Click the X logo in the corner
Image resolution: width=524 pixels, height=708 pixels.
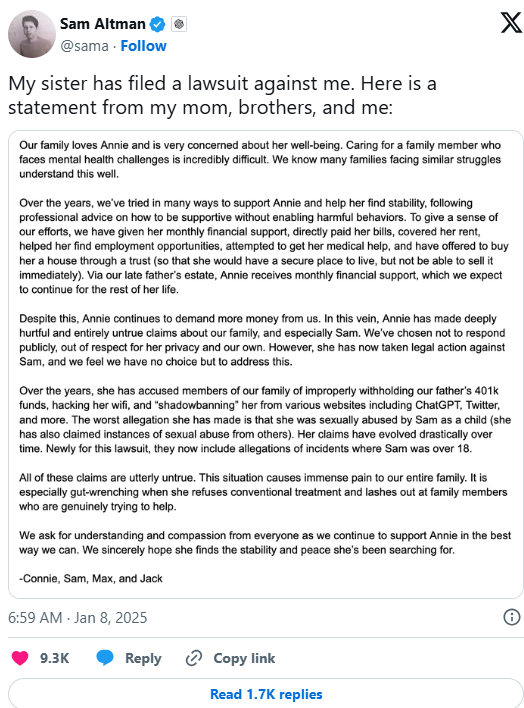click(511, 23)
